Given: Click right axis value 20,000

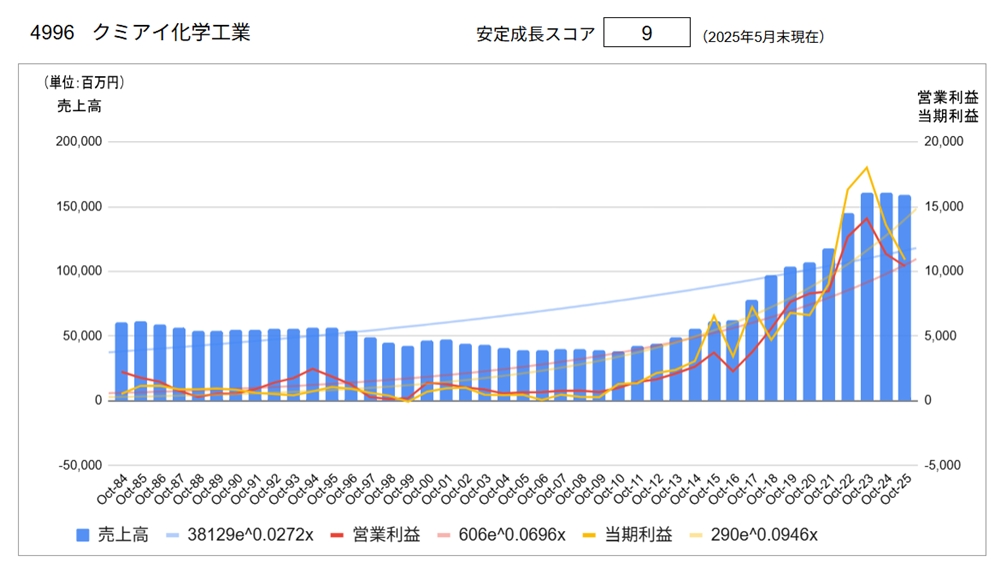Looking at the screenshot, I should [944, 142].
